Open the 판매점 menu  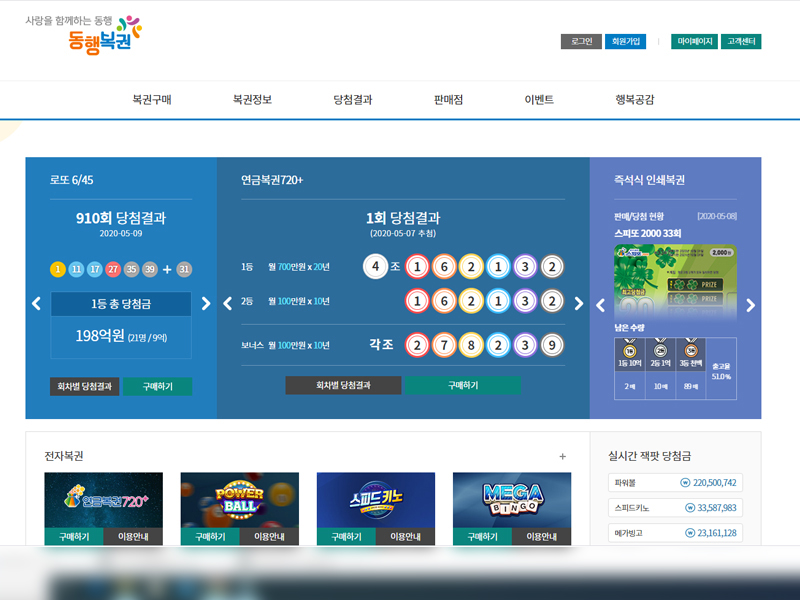(x=448, y=99)
